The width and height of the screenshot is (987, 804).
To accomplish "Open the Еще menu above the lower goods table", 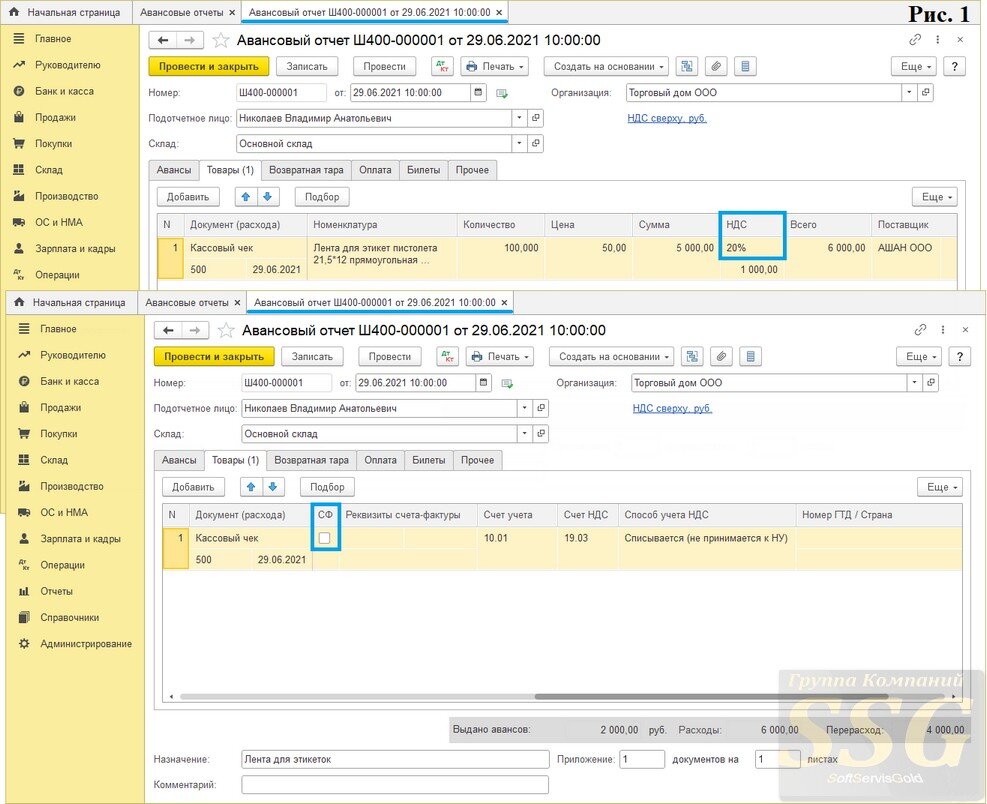I will 940,487.
